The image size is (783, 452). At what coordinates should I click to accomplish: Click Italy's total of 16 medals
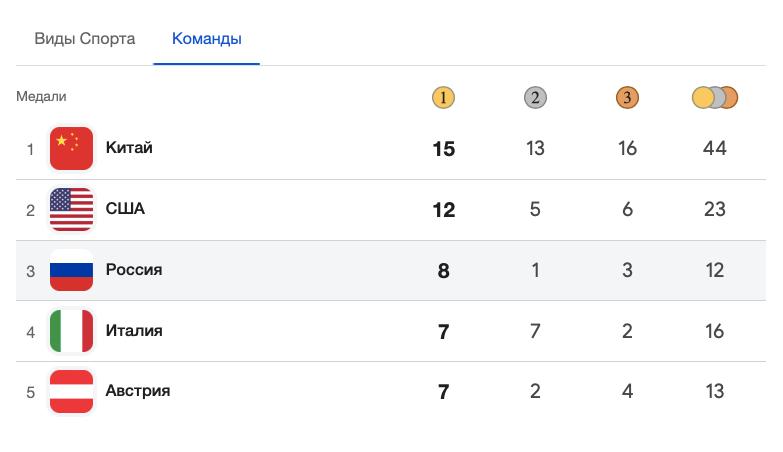pos(714,331)
